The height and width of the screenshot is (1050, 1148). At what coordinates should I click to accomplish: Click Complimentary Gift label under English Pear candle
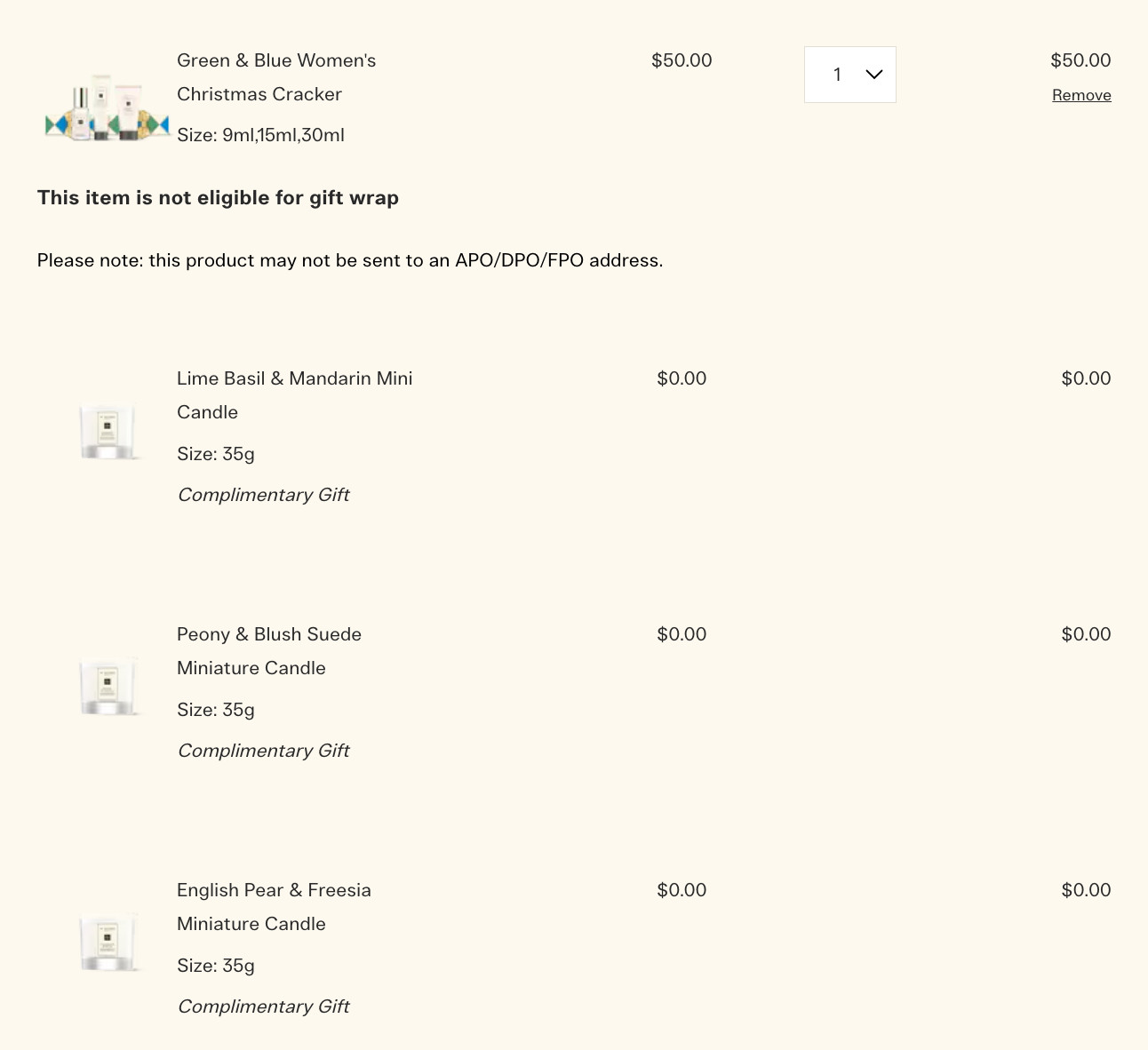click(x=263, y=1006)
